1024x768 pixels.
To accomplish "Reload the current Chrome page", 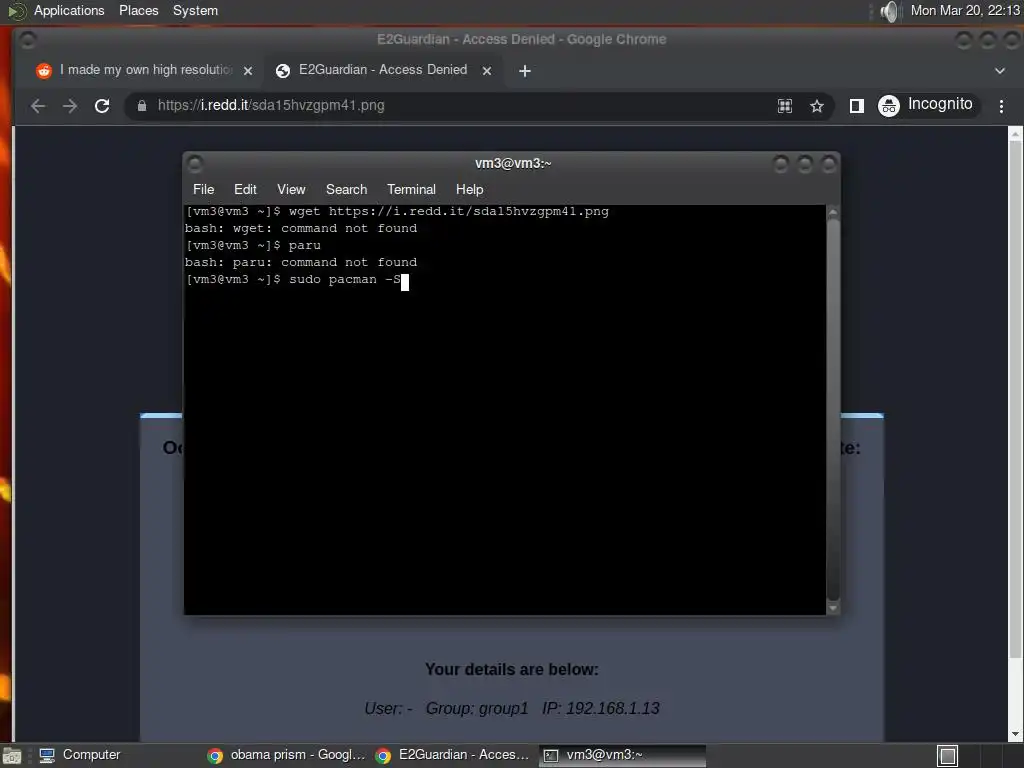I will [102, 106].
